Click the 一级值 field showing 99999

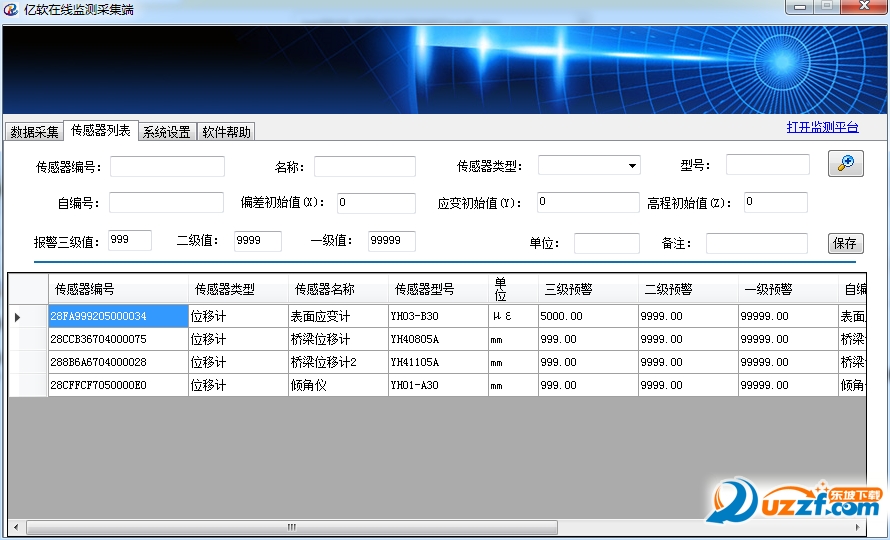392,241
